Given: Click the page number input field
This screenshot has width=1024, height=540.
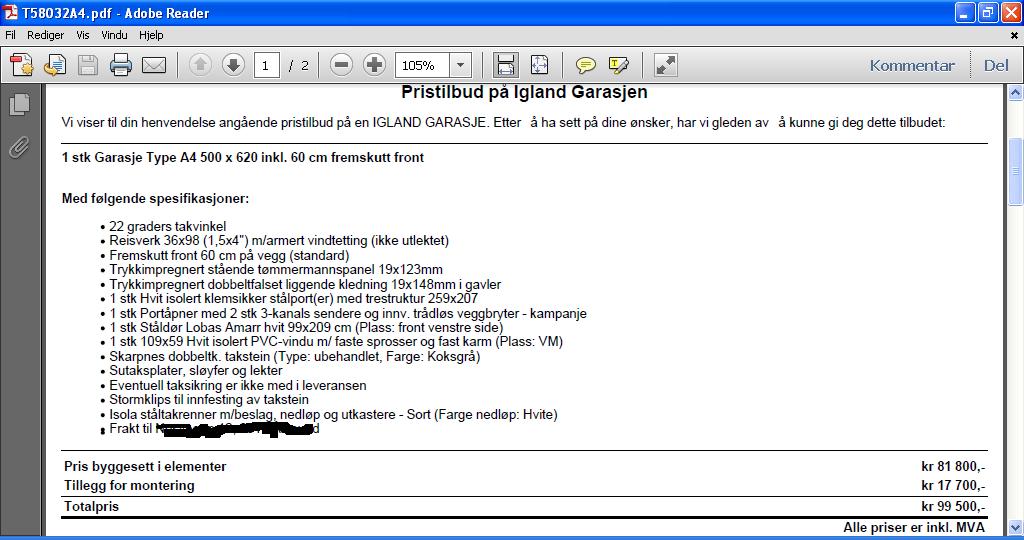Looking at the screenshot, I should point(266,66).
